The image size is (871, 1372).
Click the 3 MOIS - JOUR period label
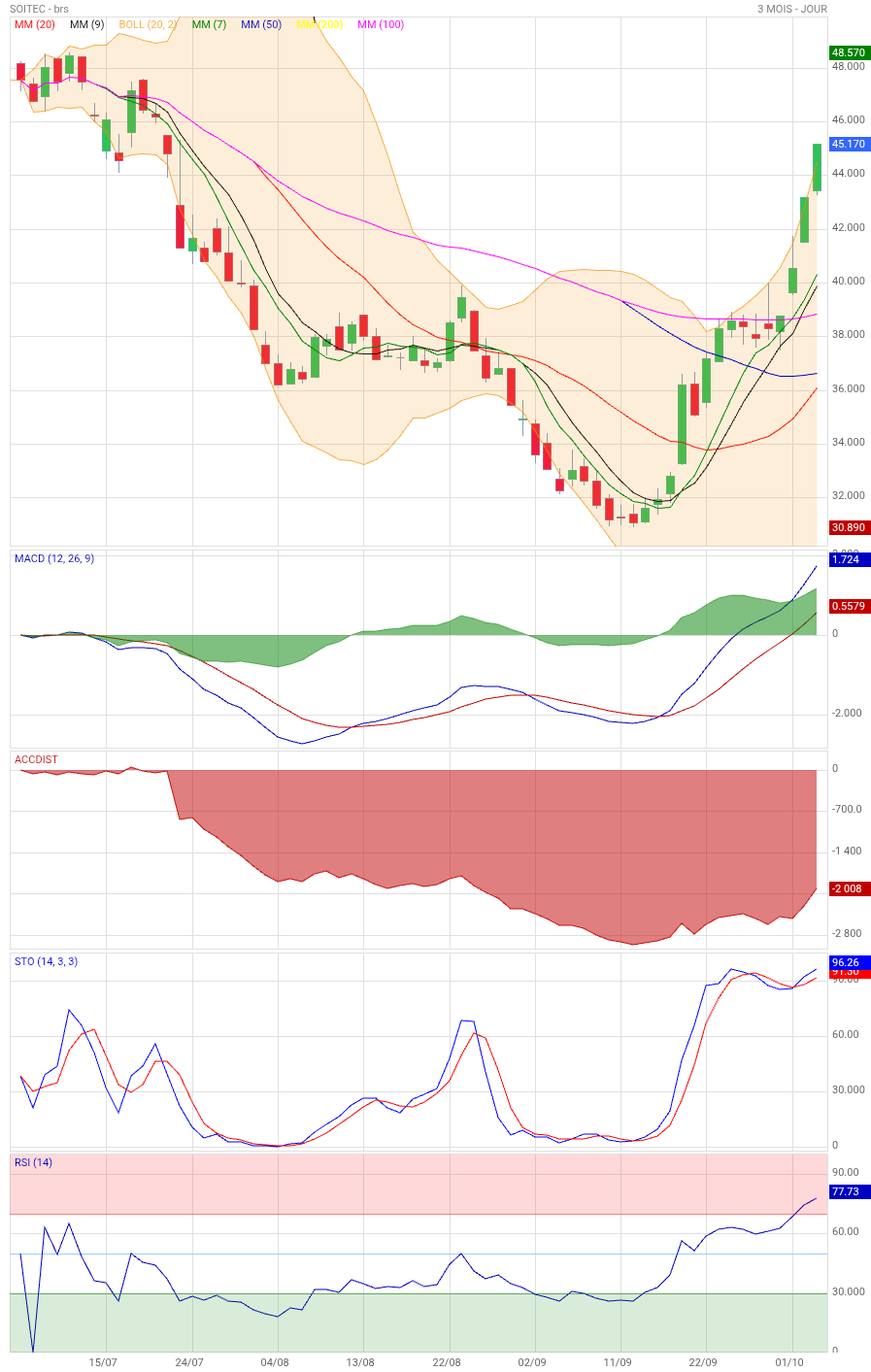tap(792, 9)
